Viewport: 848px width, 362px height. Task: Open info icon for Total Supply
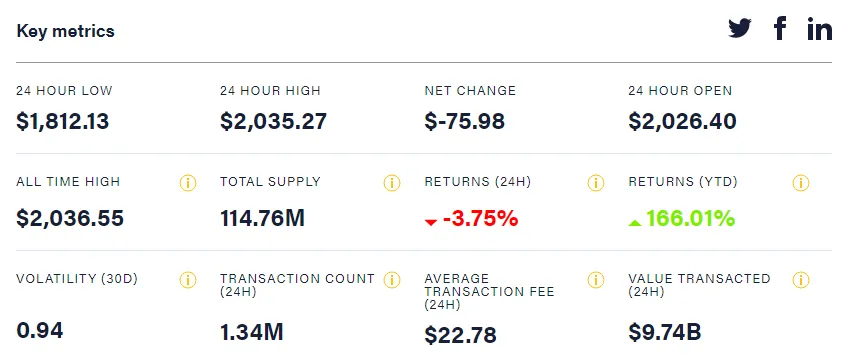click(x=392, y=183)
